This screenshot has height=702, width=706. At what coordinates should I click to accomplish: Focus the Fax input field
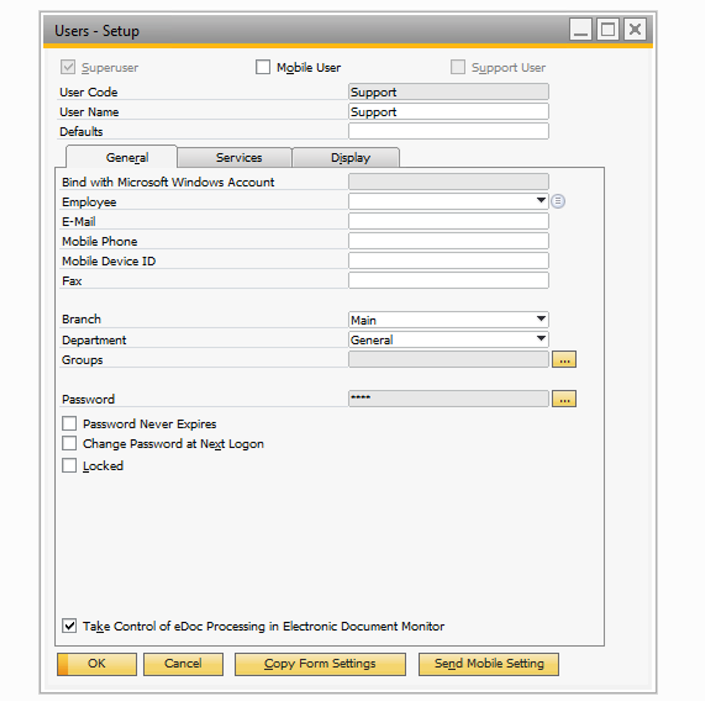tap(448, 281)
